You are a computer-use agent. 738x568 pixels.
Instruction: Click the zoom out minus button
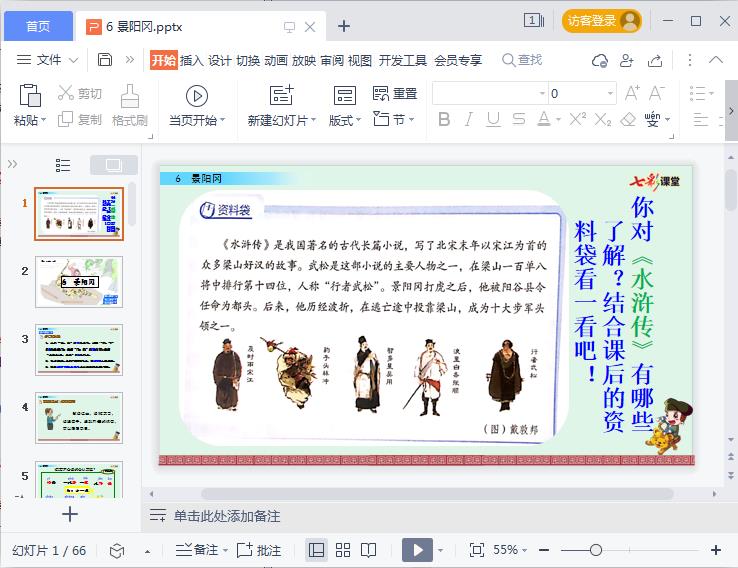(544, 550)
